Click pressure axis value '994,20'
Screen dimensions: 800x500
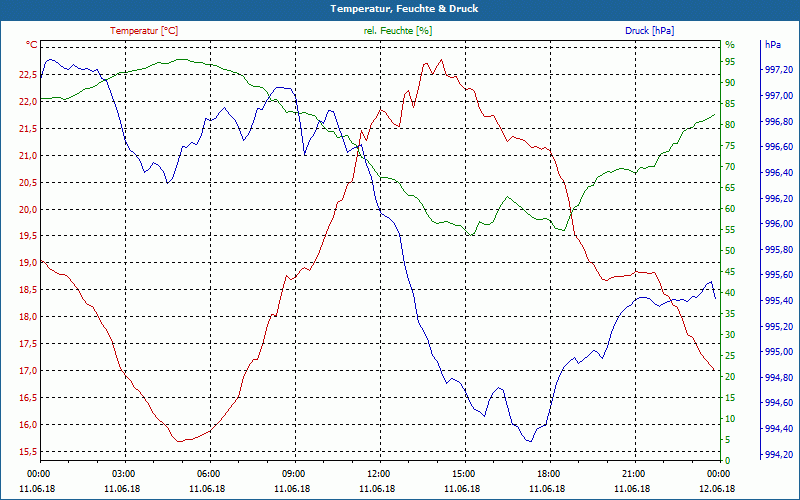[x=780, y=455]
